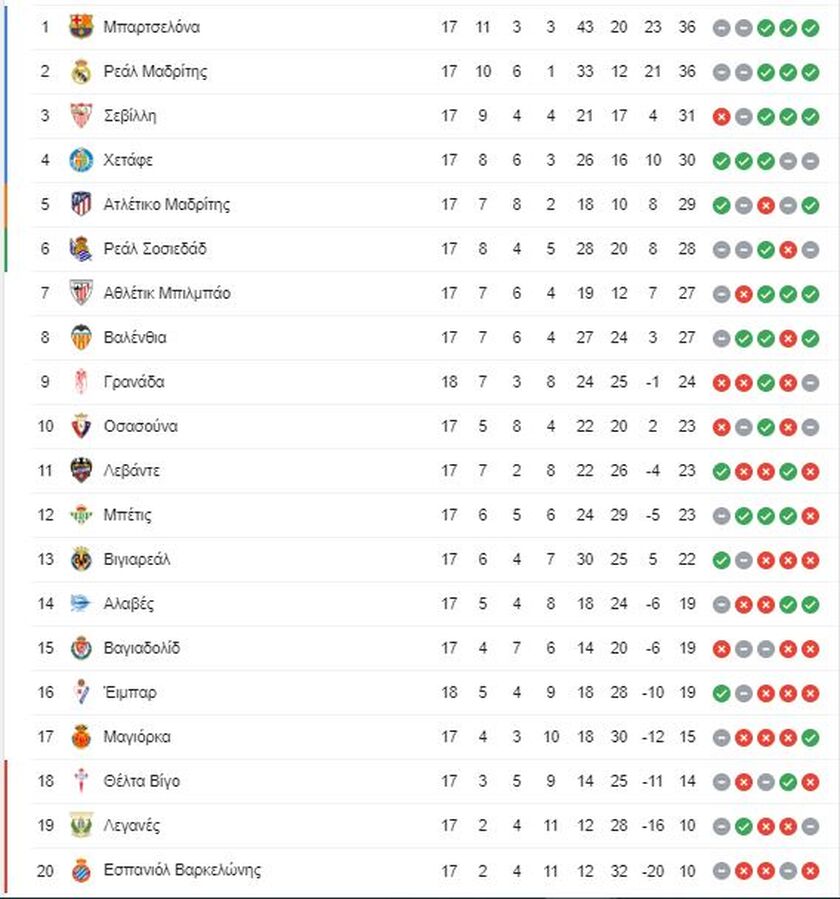Click the Barcelona club crest icon
The image size is (840, 899).
click(81, 27)
